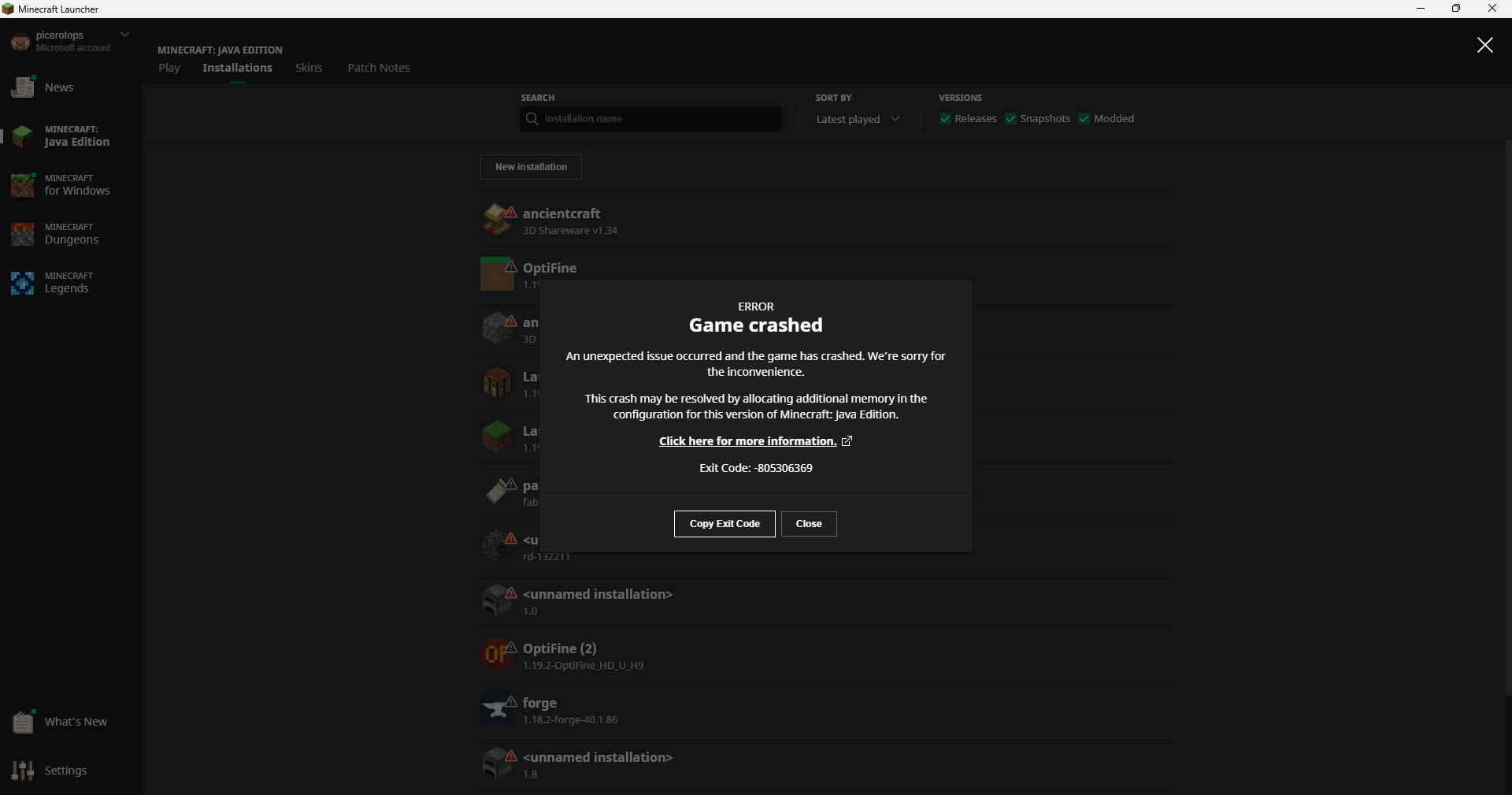Expand the account dropdown chevron

[x=124, y=35]
